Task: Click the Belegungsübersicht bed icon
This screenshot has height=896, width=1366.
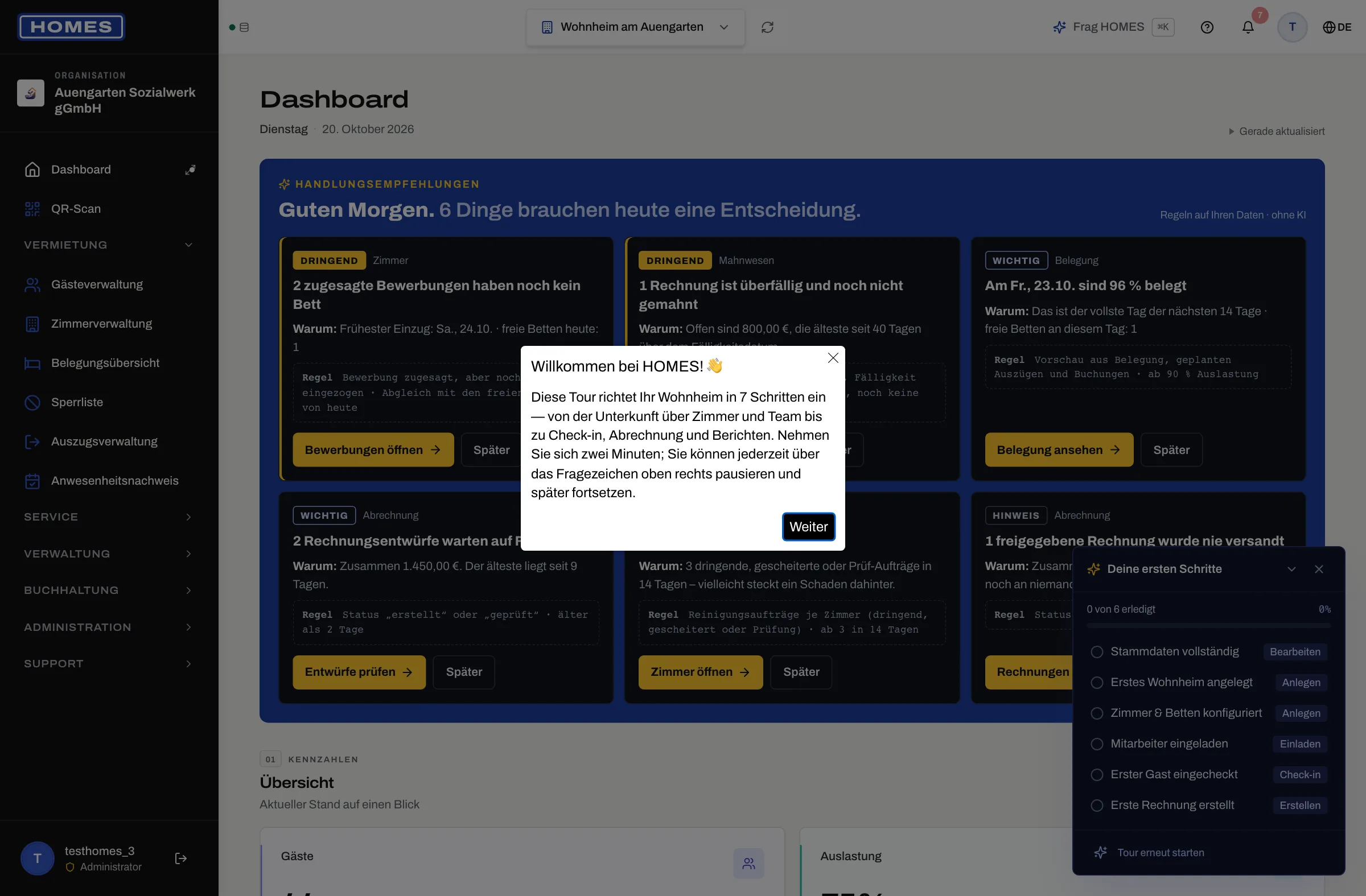Action: (x=32, y=363)
